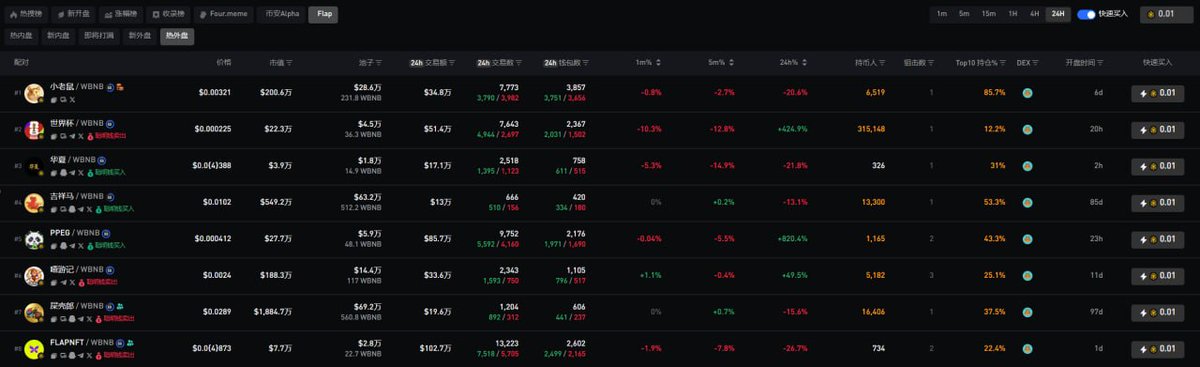Viewport: 1200px width, 367px height.
Task: Quick buy 0.01 for 缩游记
Action: tap(1157, 275)
